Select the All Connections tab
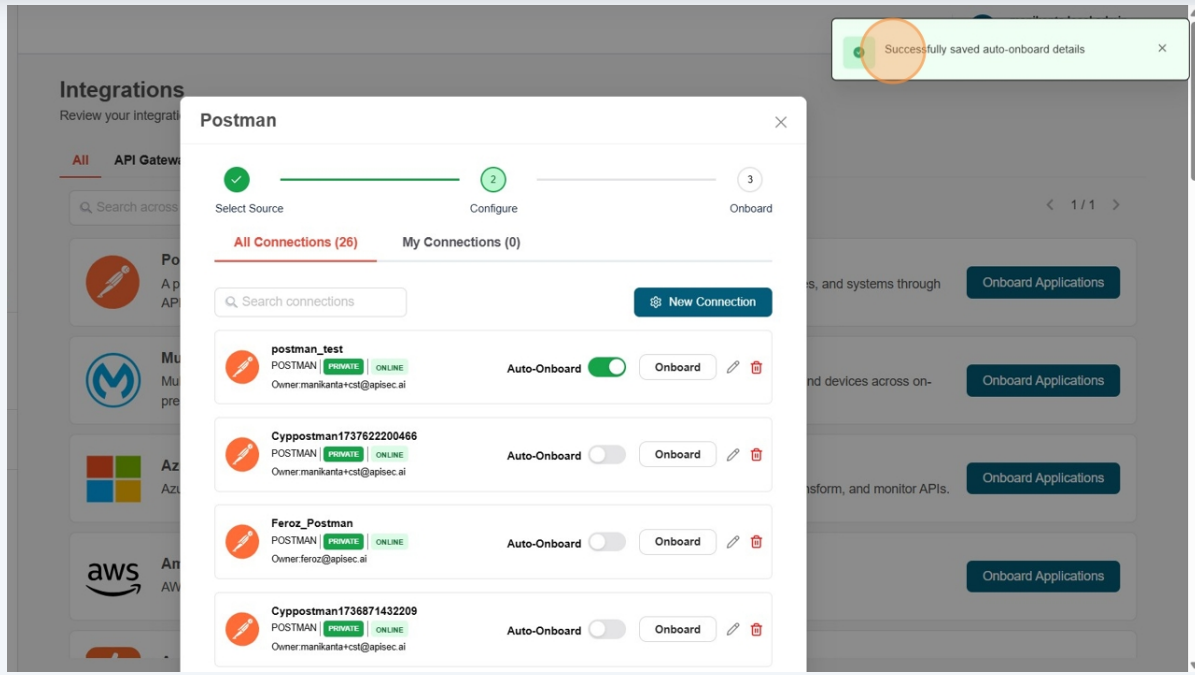Screen dimensions: 1195x675 (295, 242)
